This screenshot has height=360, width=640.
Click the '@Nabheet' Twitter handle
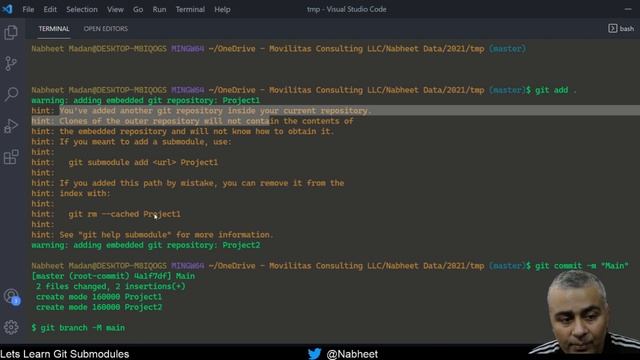tap(352, 354)
